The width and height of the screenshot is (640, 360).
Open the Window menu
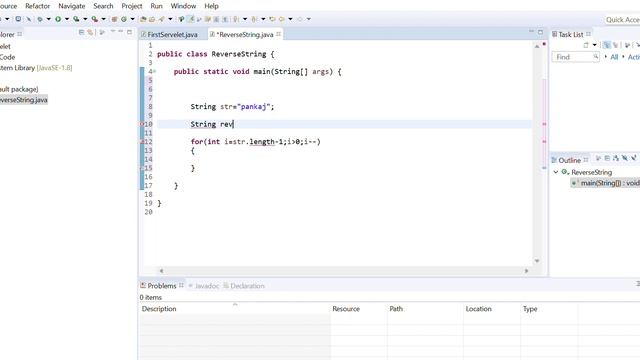[183, 6]
